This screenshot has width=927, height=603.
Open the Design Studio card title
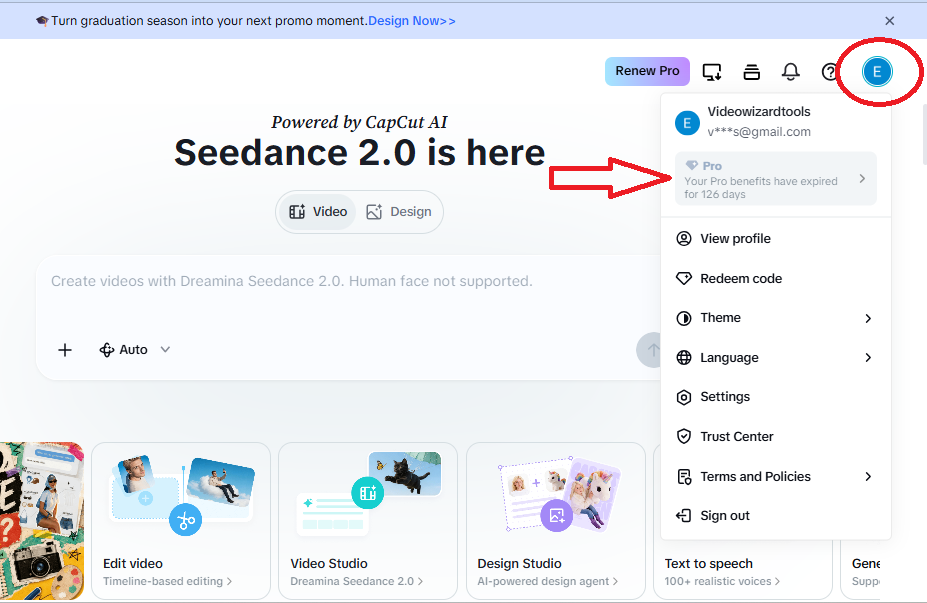click(519, 563)
